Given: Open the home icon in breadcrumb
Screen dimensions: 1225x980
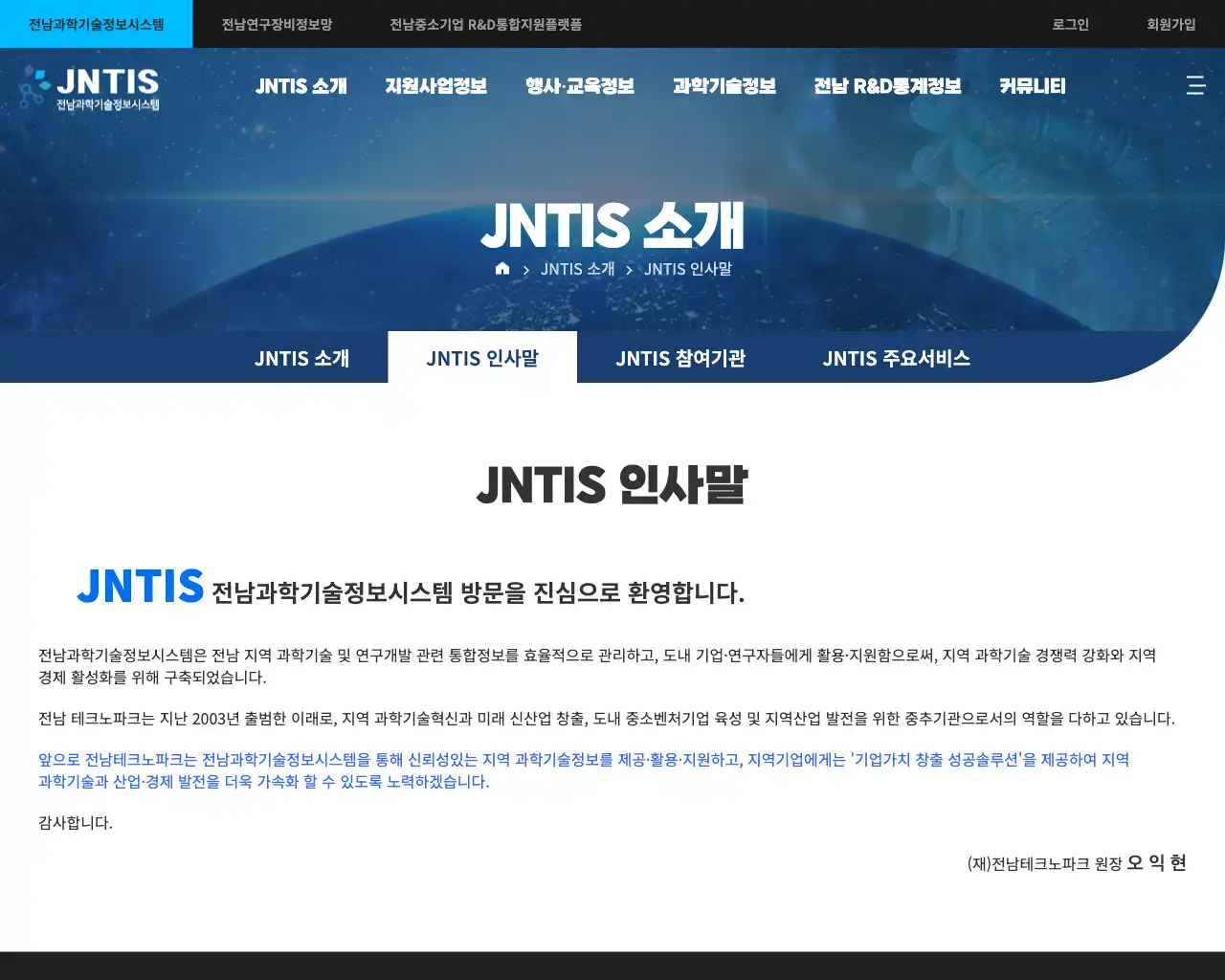Looking at the screenshot, I should (501, 269).
